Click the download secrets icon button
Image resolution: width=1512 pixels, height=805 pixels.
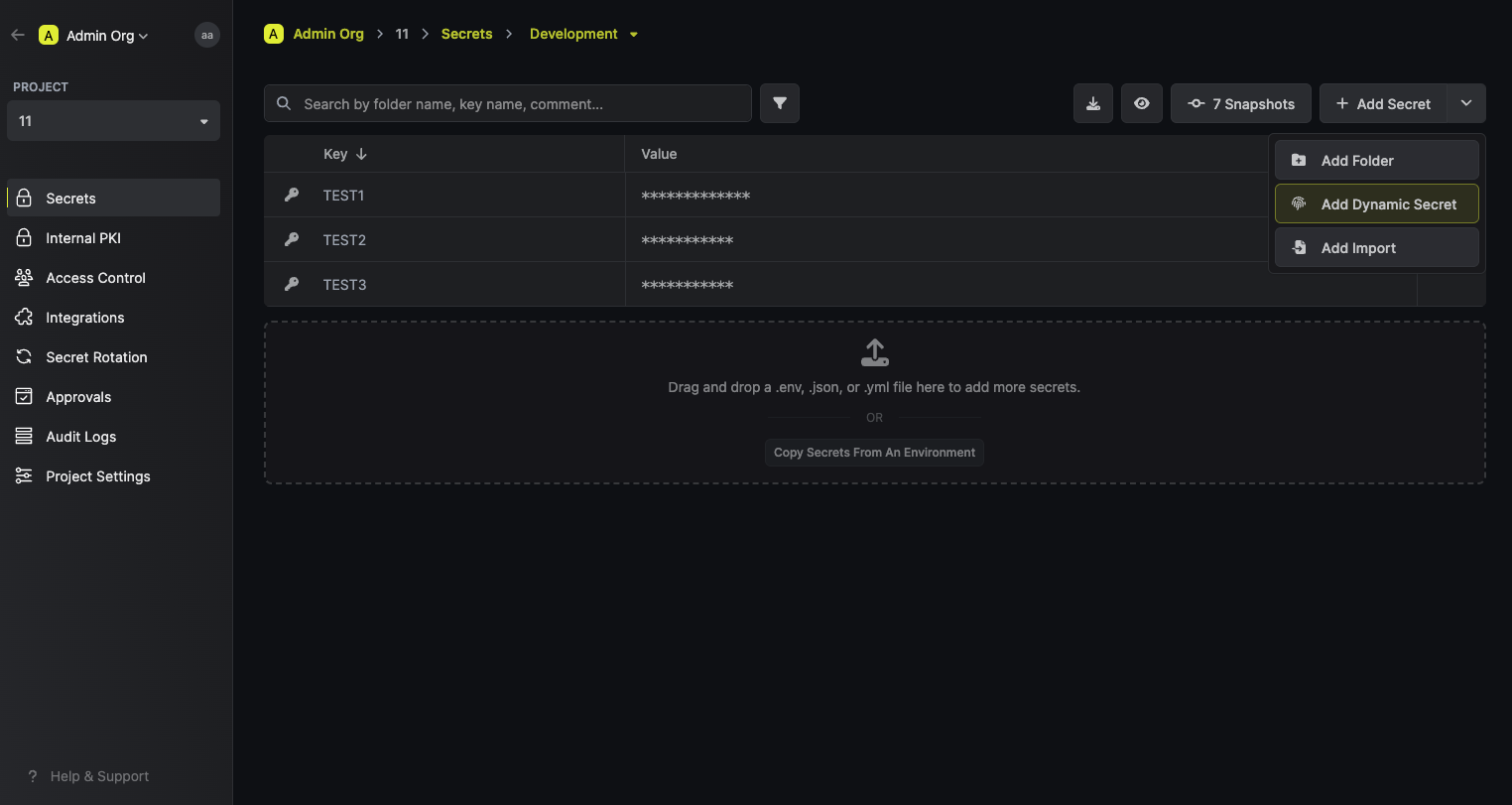[x=1093, y=103]
